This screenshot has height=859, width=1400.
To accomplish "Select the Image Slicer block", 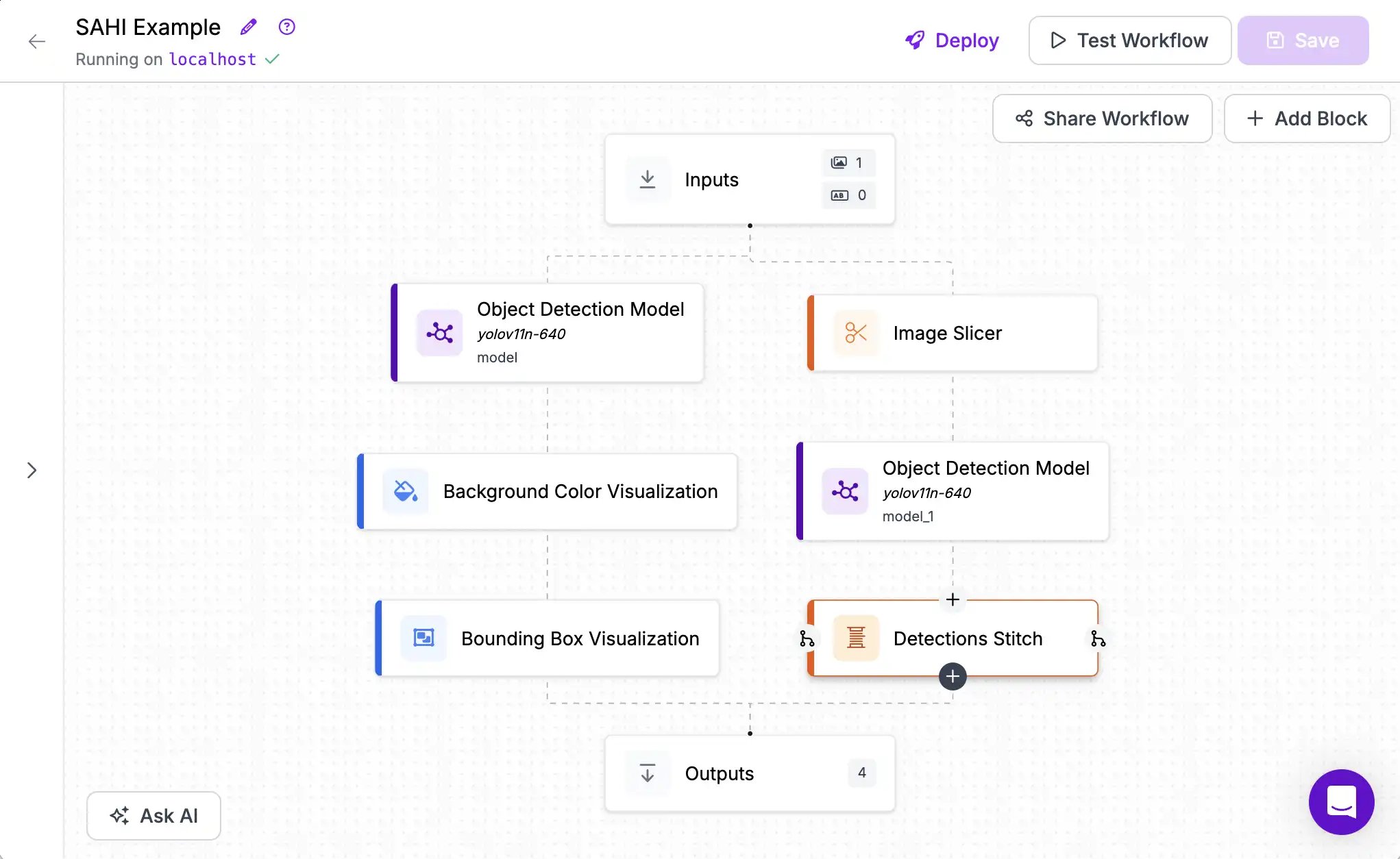I will pyautogui.click(x=953, y=333).
